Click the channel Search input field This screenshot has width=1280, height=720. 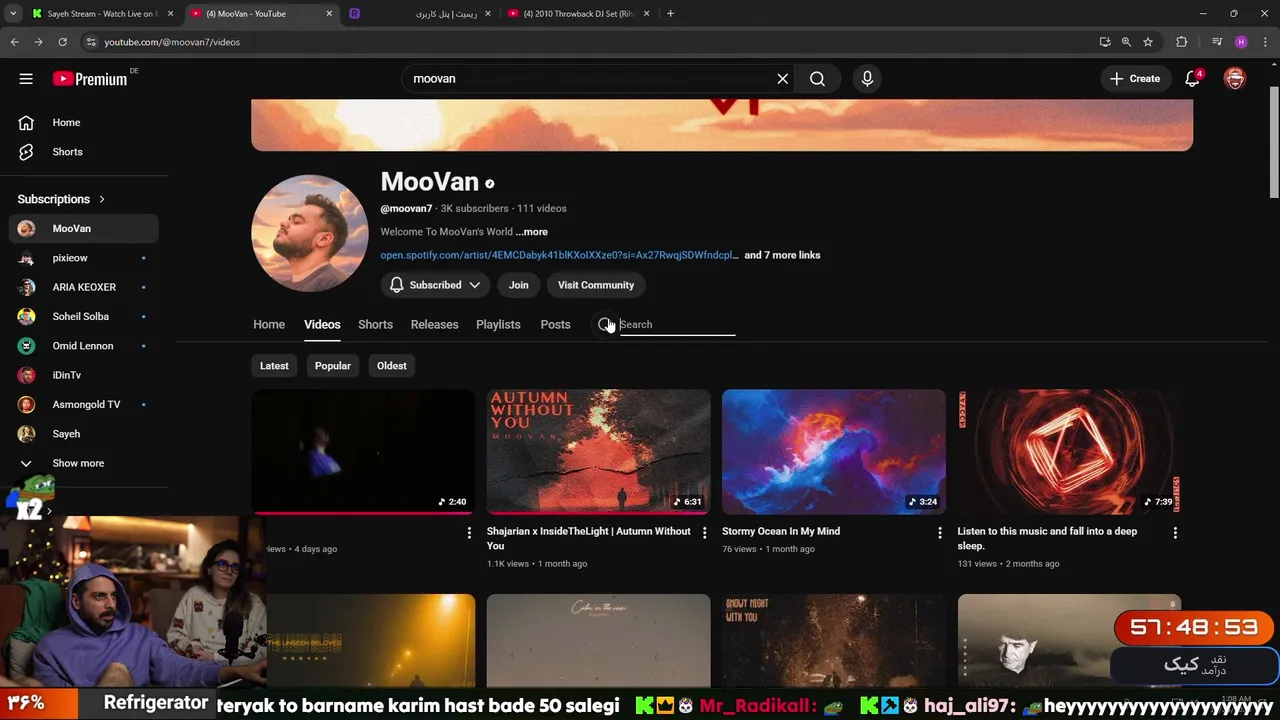pos(677,325)
